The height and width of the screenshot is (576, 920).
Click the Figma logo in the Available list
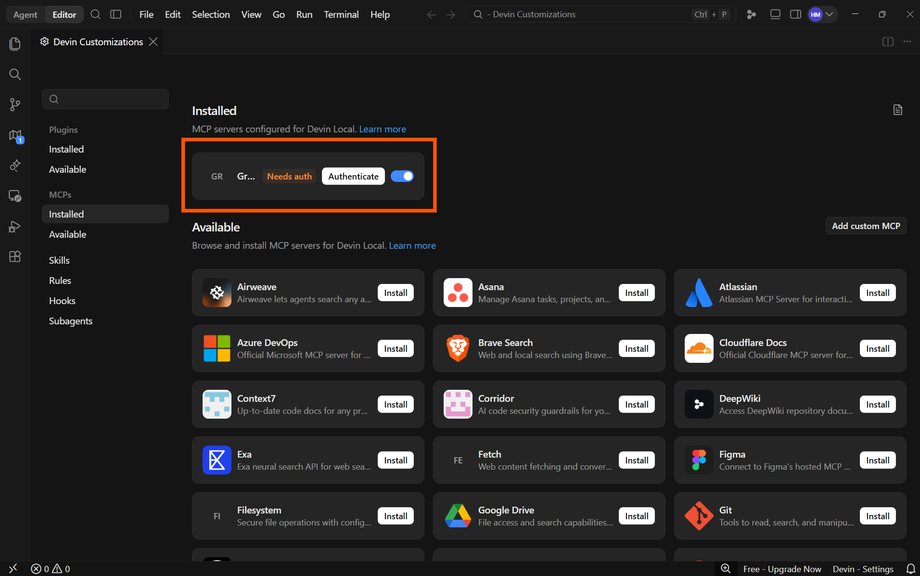point(699,460)
